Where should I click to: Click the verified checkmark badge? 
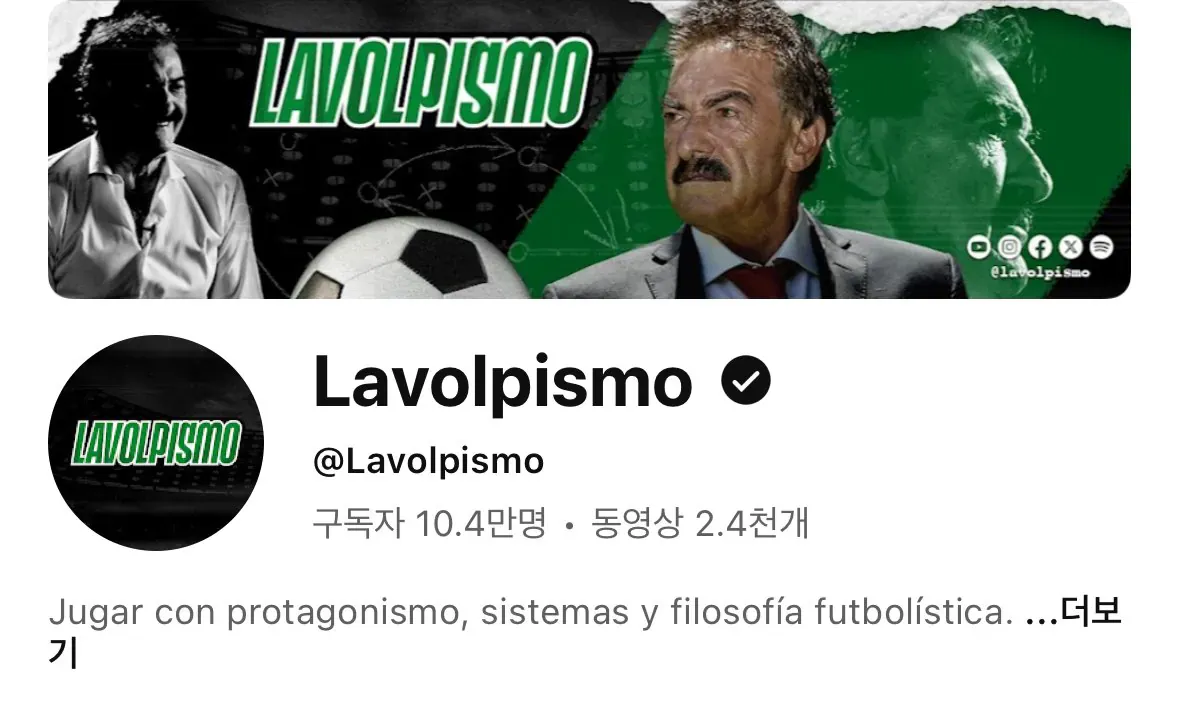[746, 380]
